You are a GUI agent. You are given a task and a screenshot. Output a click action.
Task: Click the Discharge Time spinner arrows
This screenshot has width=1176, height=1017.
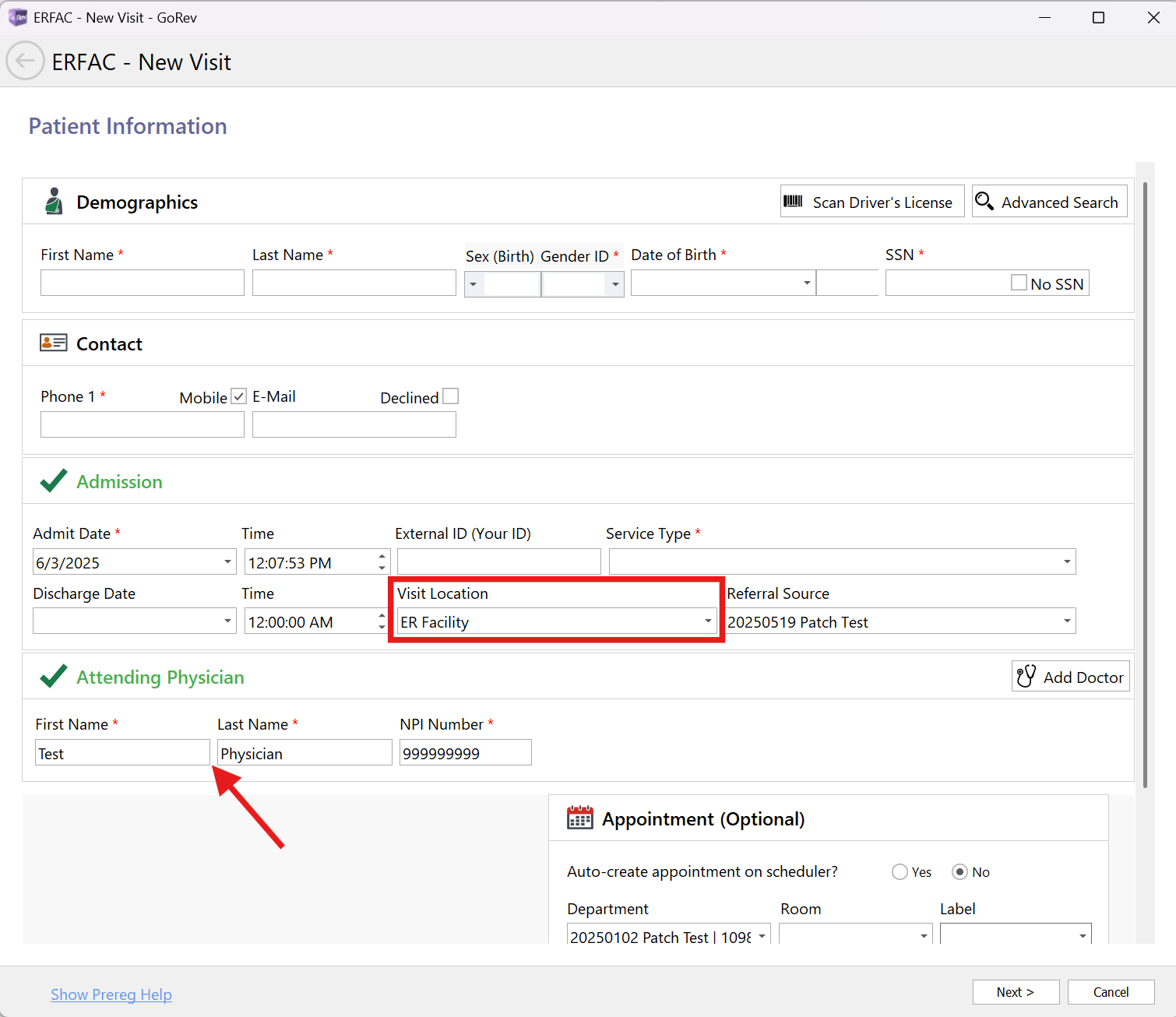pos(382,621)
